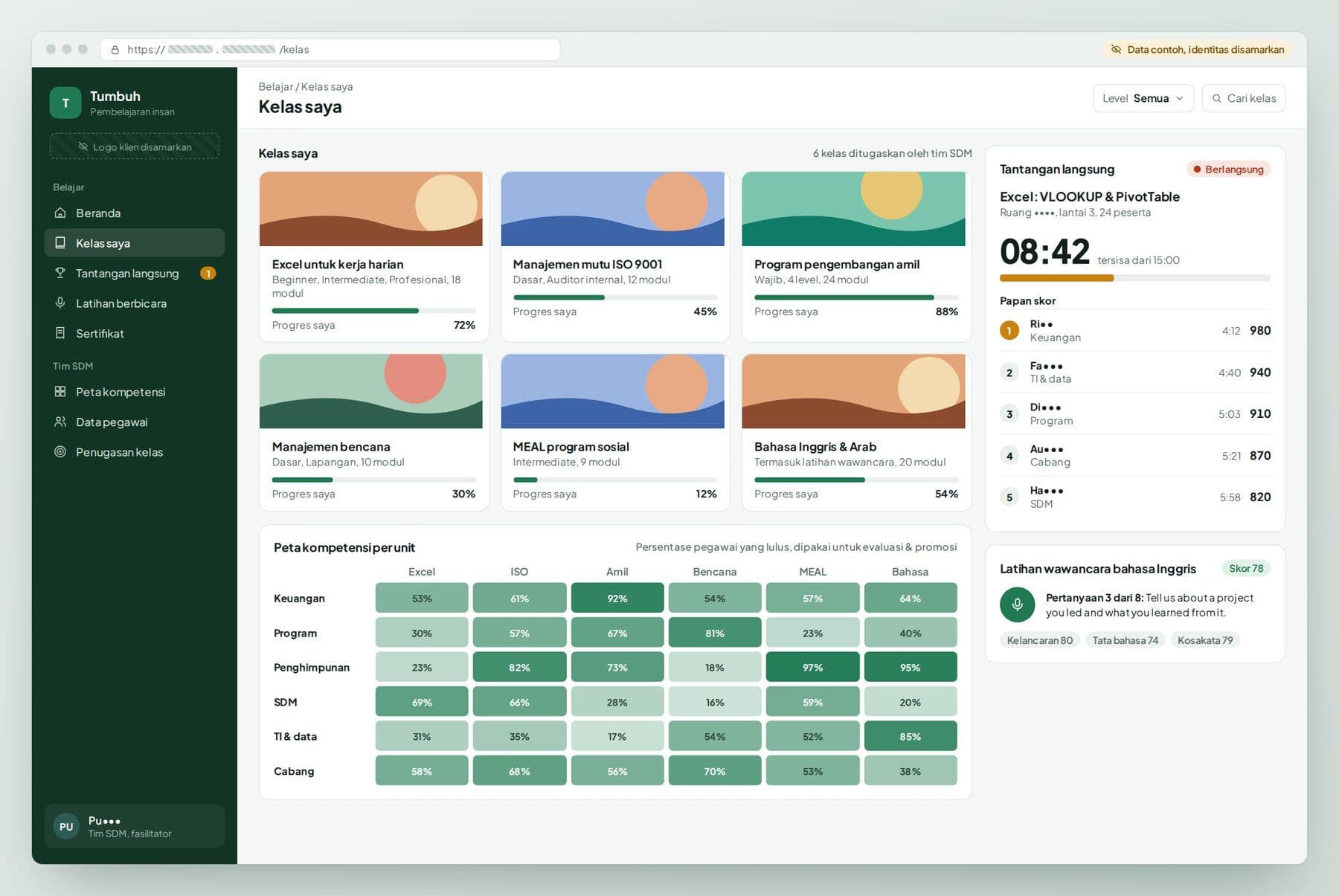Click the Beranda home icon in sidebar
Screen dimensions: 1339x896
60,213
